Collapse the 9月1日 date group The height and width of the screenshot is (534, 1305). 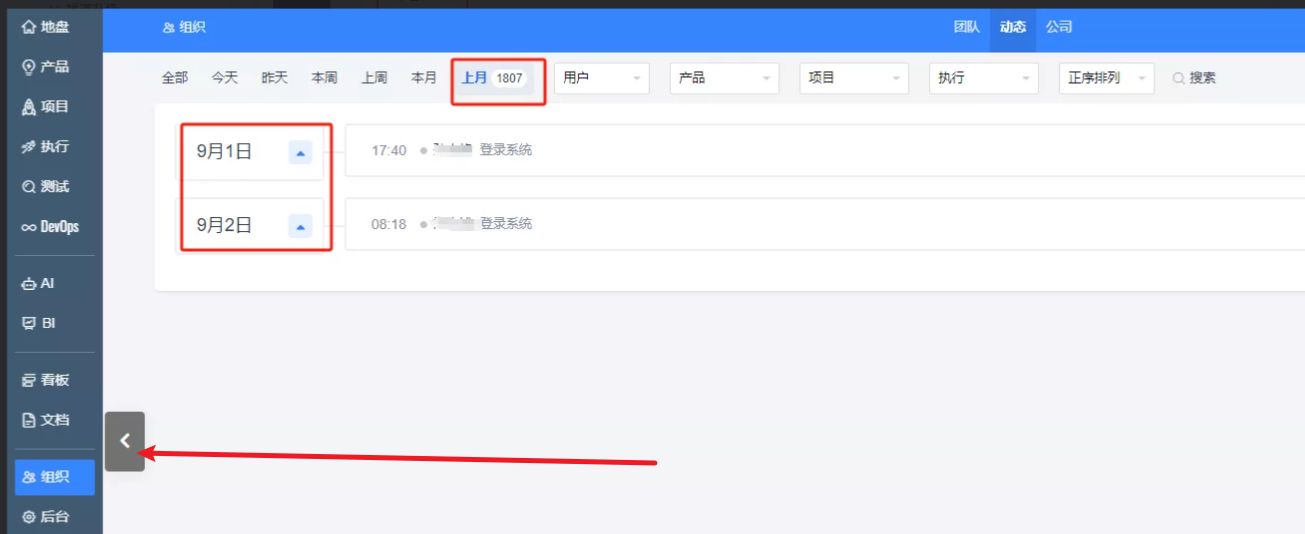click(x=301, y=152)
